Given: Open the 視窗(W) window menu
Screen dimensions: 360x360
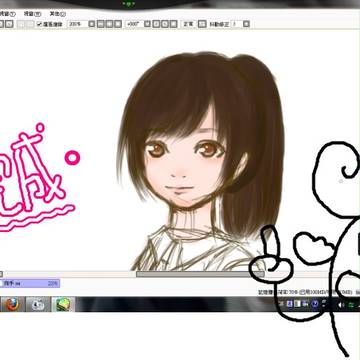Looking at the screenshot, I should click(32, 14).
